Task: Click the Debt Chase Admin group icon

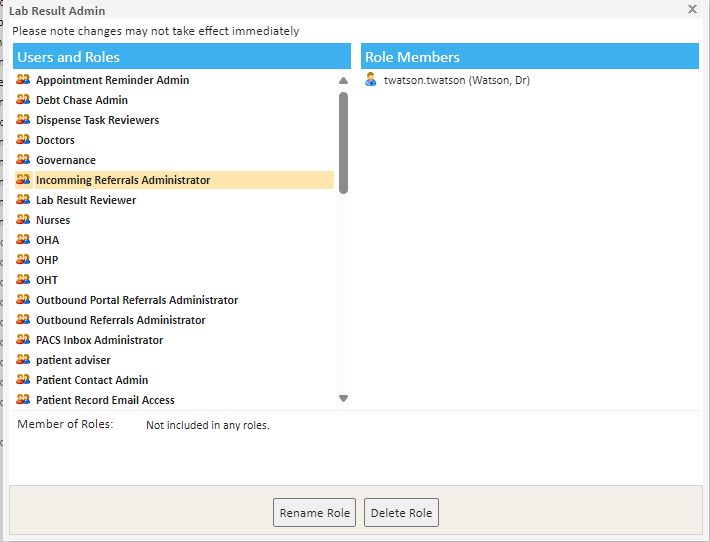Action: tap(23, 100)
